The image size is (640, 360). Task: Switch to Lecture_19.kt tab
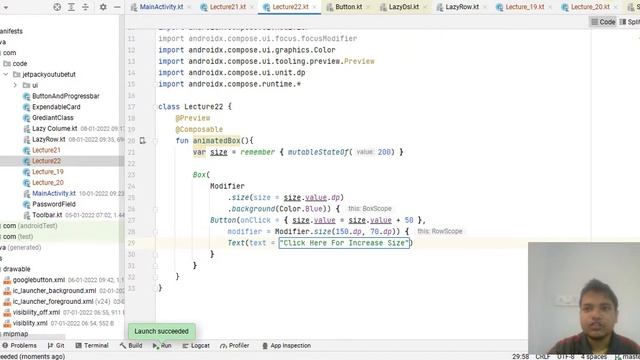pyautogui.click(x=525, y=7)
